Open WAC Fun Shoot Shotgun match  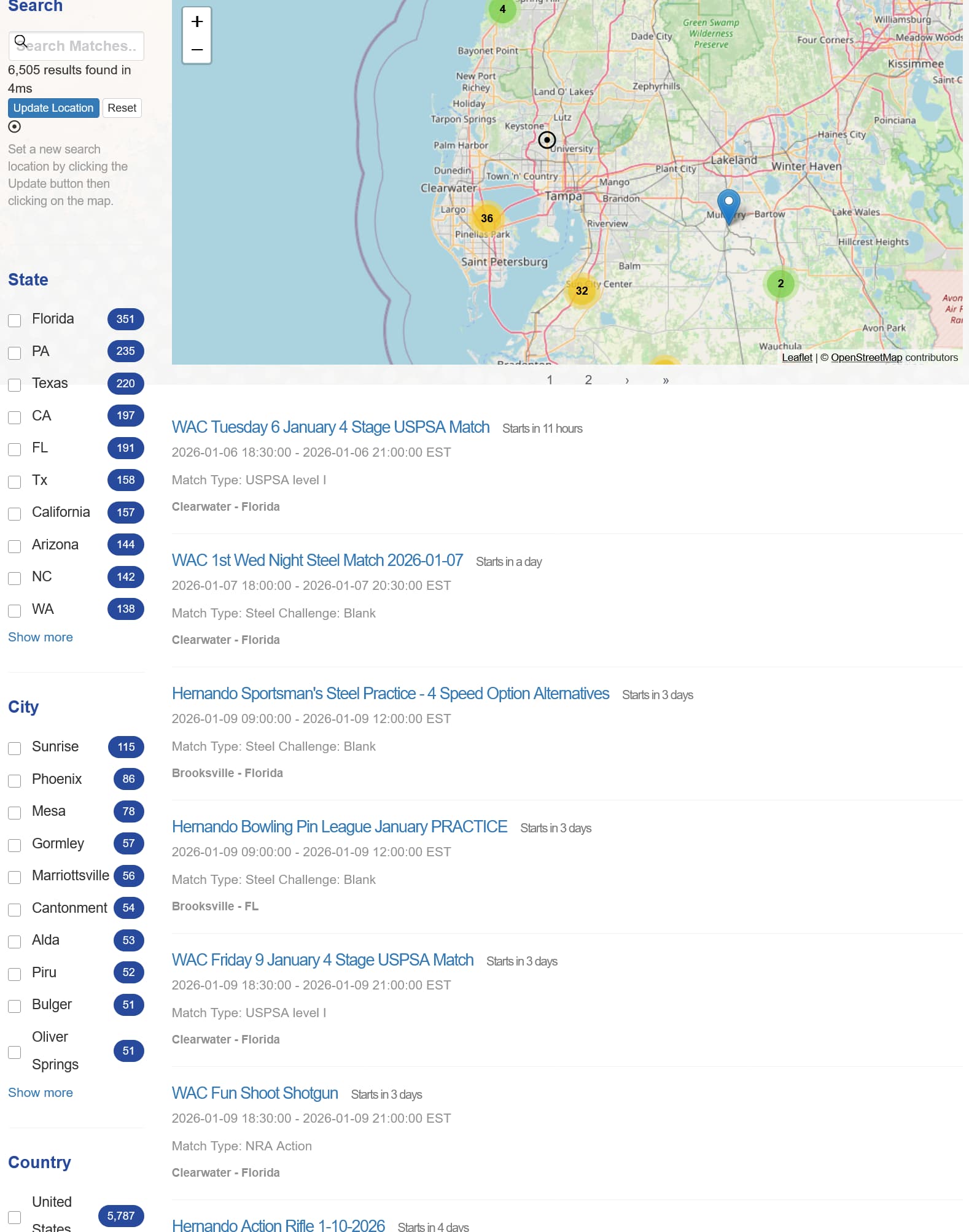pyautogui.click(x=255, y=1093)
